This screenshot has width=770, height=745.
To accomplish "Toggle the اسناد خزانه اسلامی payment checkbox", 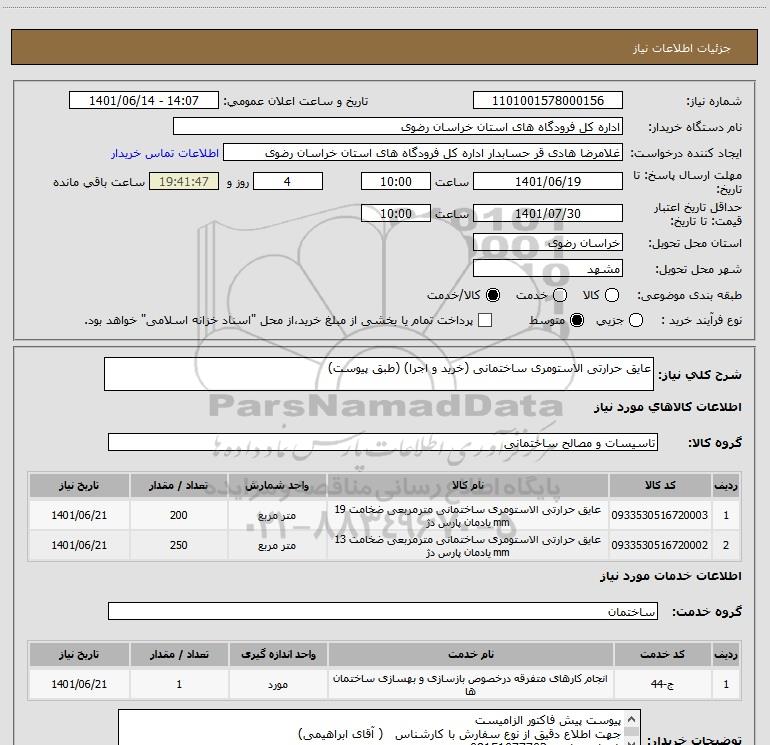I will click(485, 320).
